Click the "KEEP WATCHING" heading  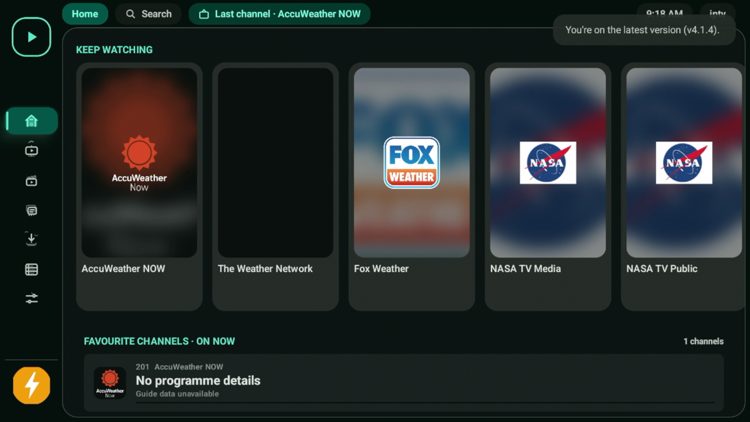click(x=114, y=50)
